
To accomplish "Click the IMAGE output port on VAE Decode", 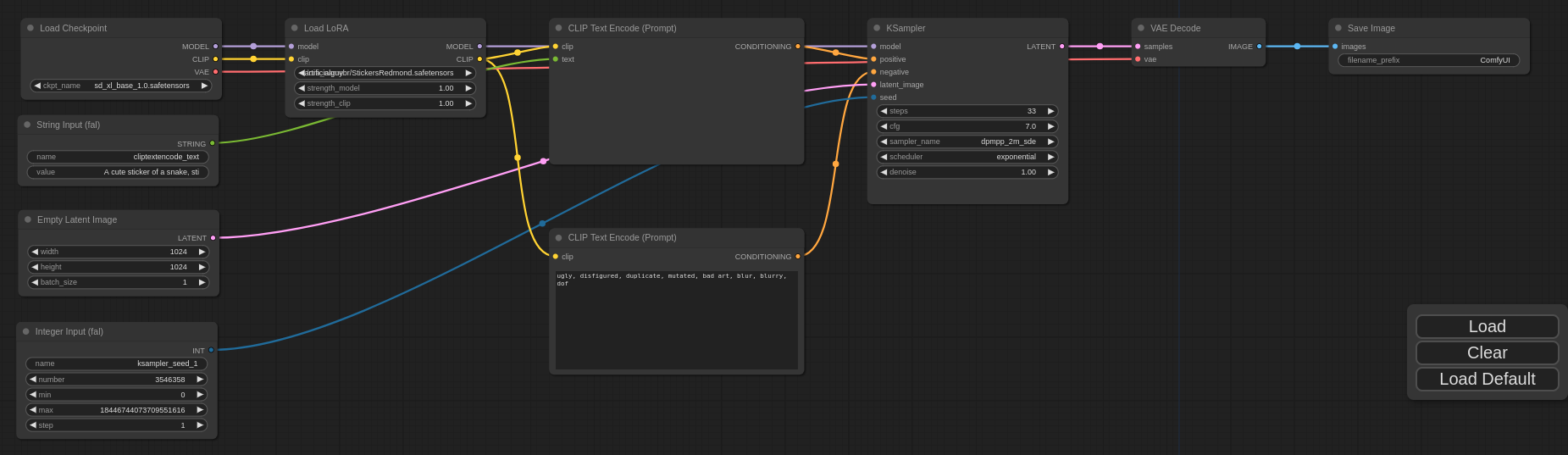I will tap(1259, 47).
